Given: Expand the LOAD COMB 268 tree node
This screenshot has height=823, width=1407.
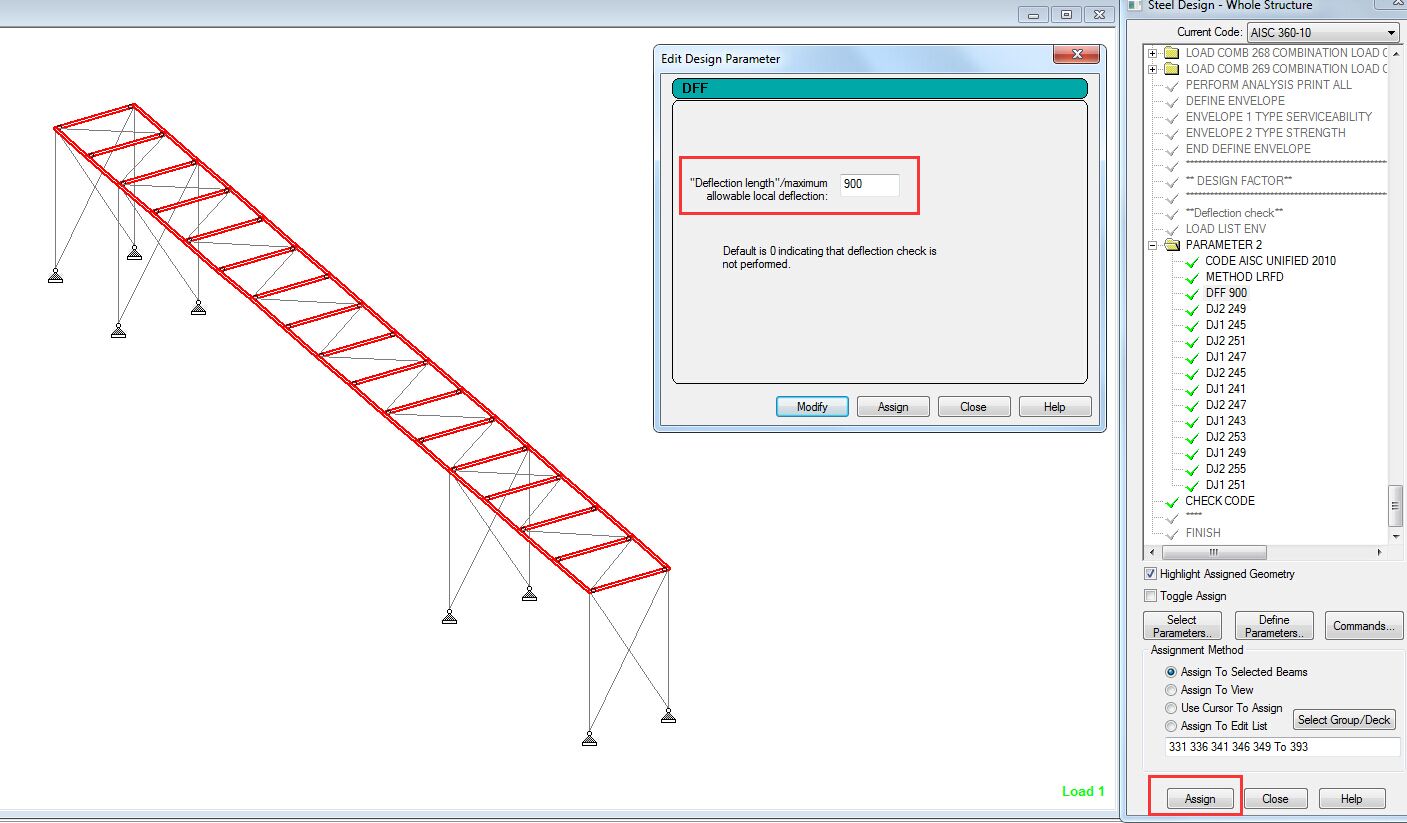Looking at the screenshot, I should coord(1153,53).
